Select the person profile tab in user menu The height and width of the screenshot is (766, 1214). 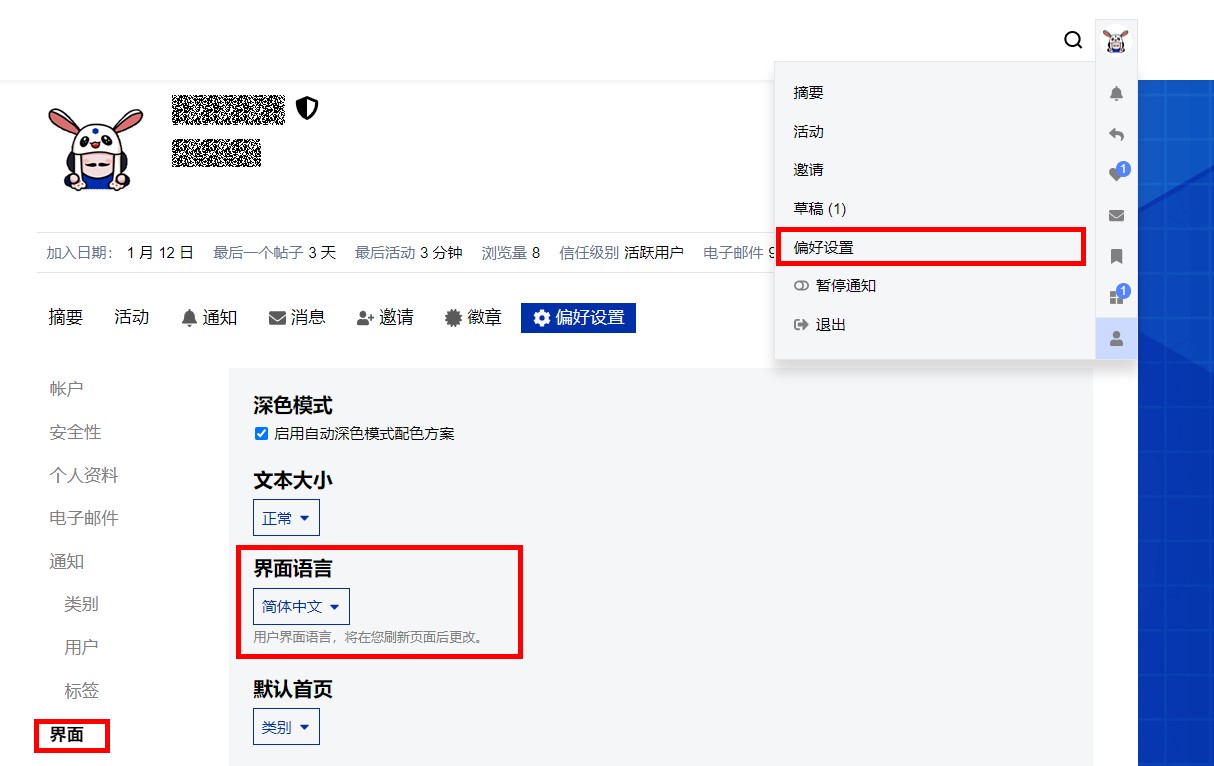pos(1116,339)
